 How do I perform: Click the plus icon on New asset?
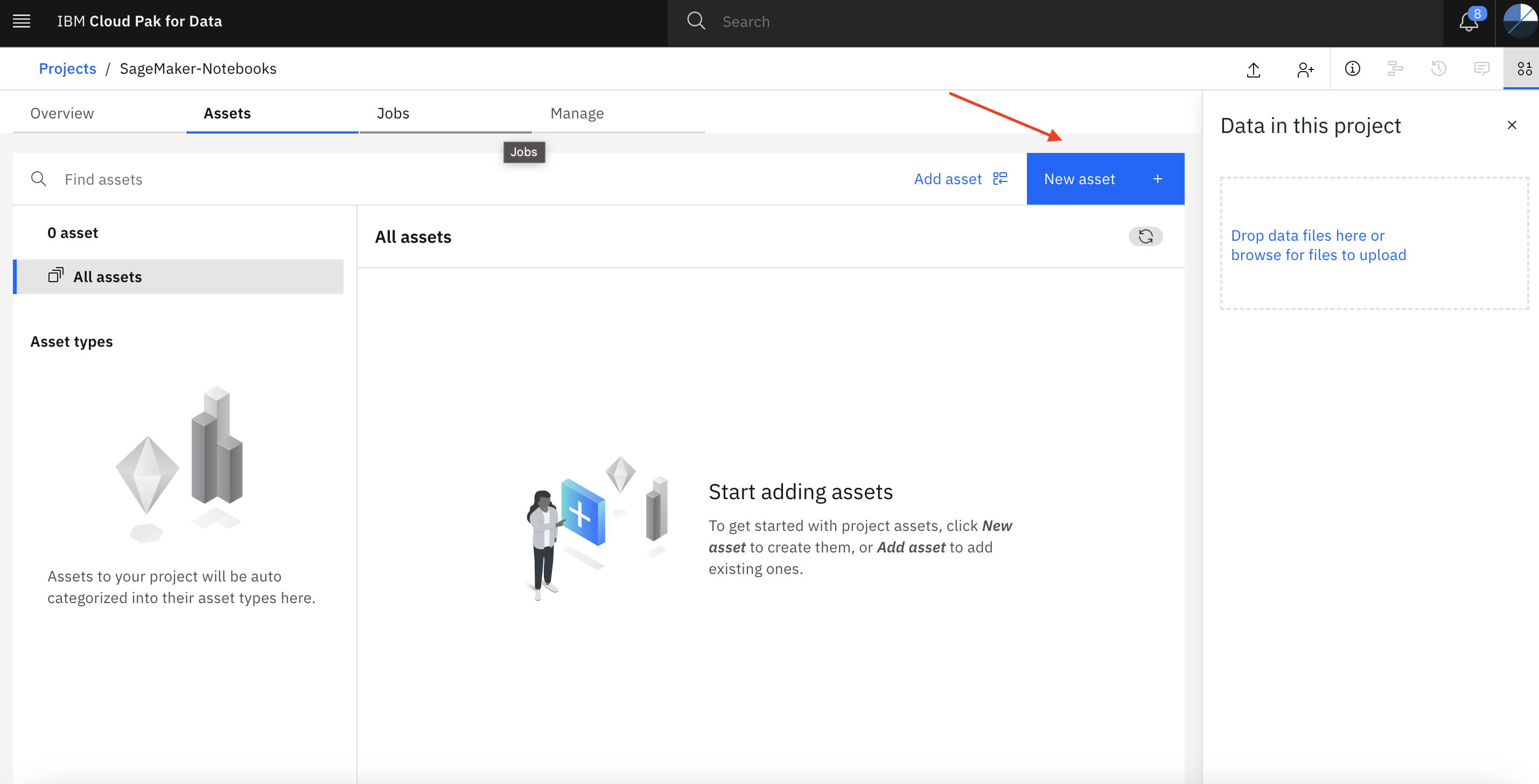1158,179
